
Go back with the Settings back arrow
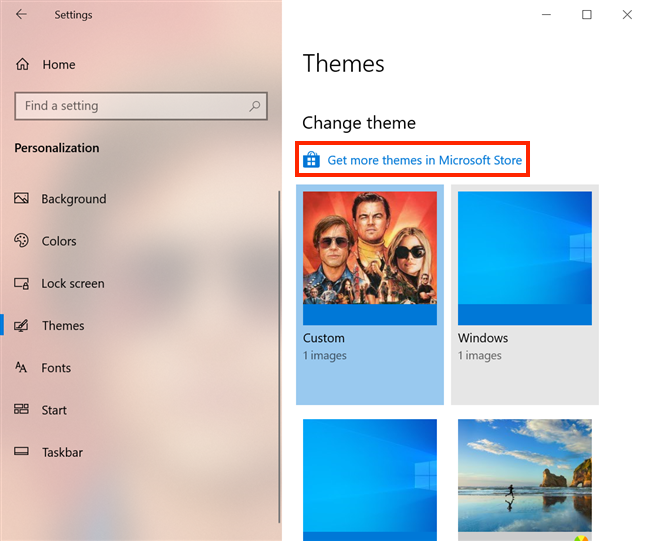[21, 14]
